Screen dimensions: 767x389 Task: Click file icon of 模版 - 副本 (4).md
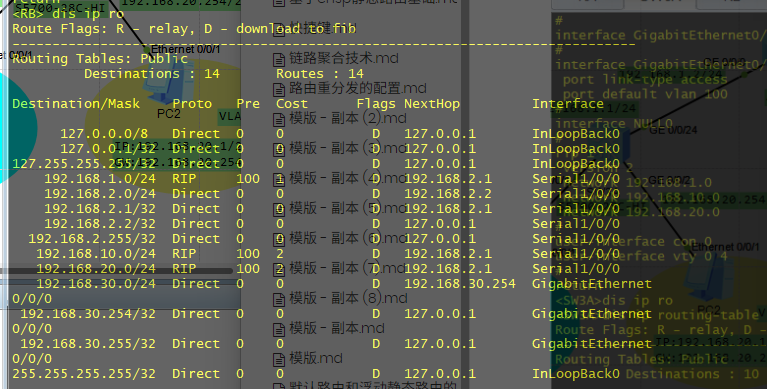pos(279,180)
